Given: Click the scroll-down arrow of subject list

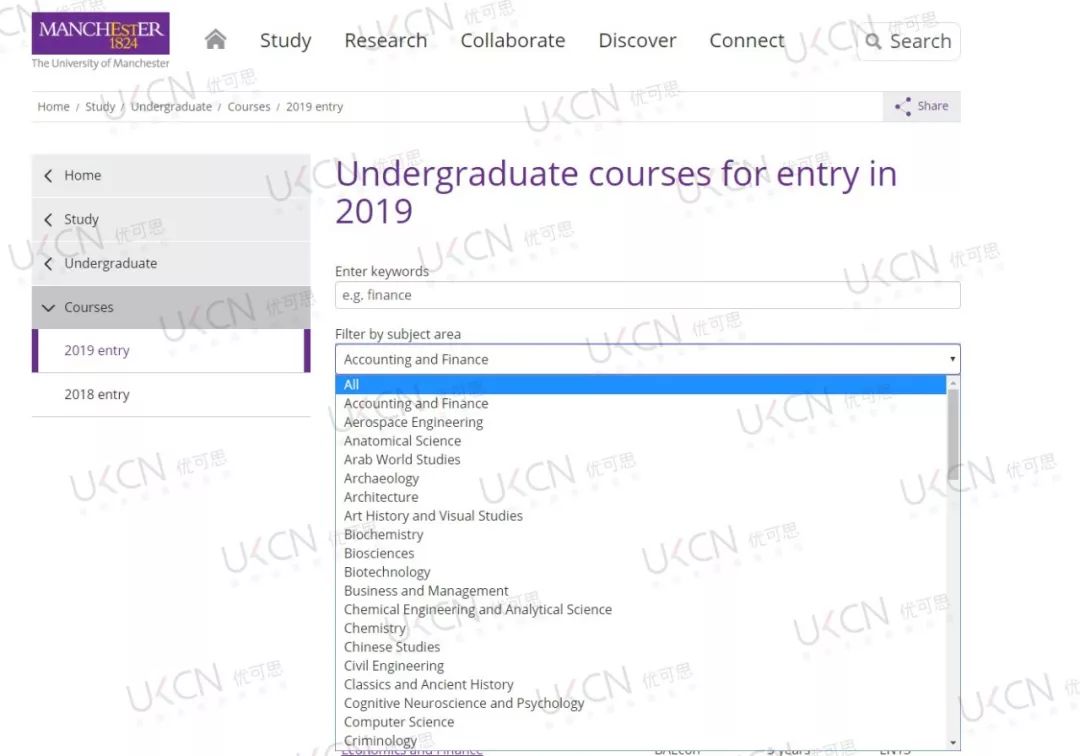Looking at the screenshot, I should 953,742.
